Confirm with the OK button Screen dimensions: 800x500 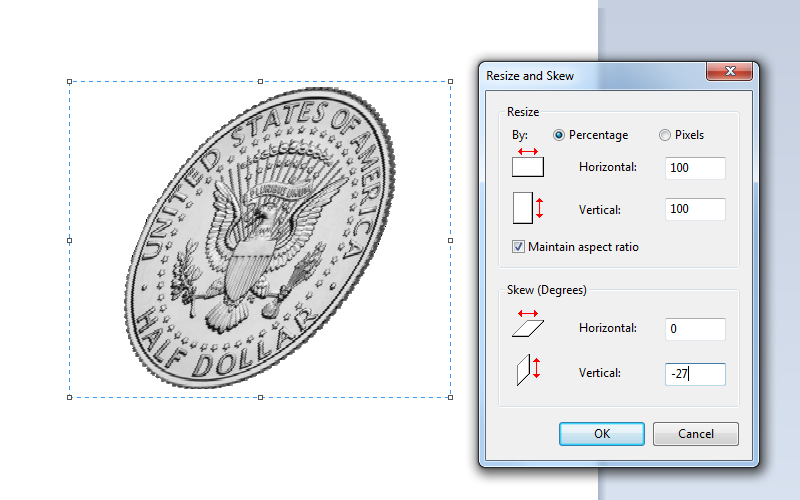(602, 434)
